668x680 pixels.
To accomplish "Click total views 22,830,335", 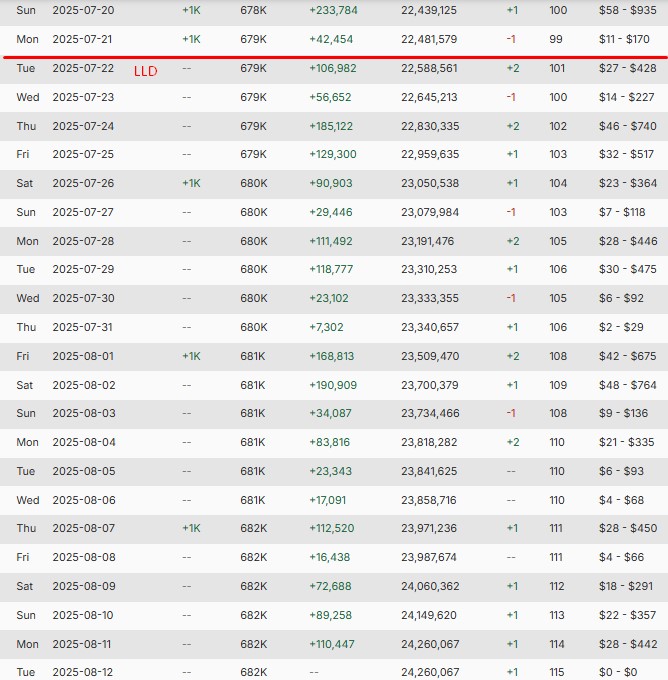I will (x=430, y=126).
